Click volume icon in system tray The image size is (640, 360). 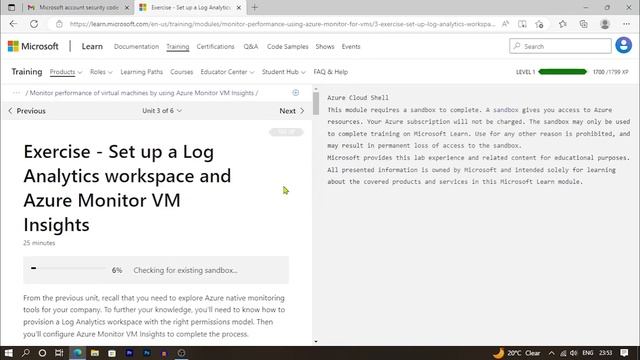(573, 353)
